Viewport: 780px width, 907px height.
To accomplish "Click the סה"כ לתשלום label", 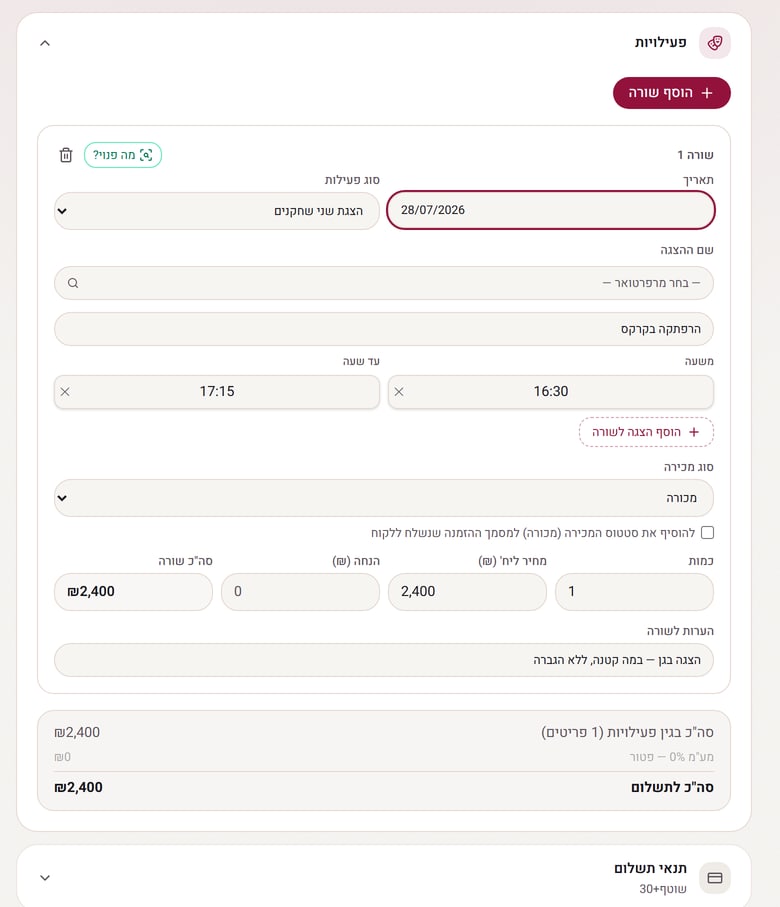I will click(x=672, y=788).
